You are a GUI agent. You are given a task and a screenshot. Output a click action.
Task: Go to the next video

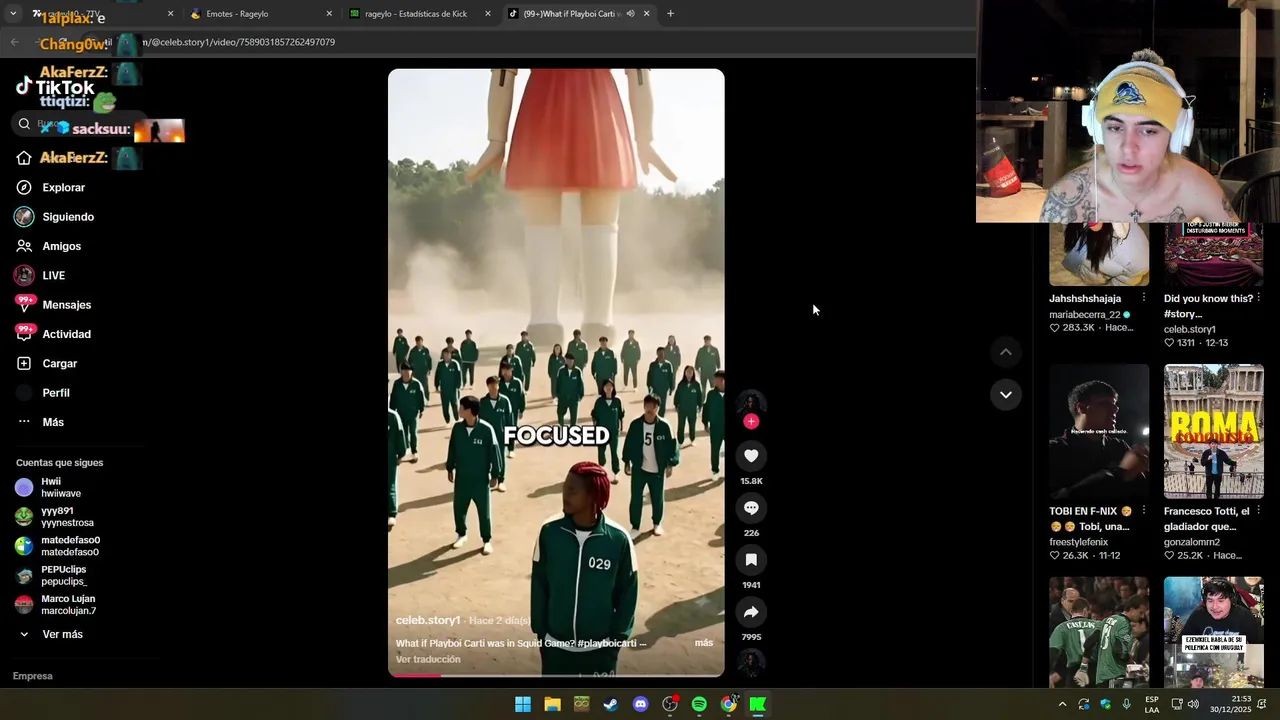point(1006,395)
